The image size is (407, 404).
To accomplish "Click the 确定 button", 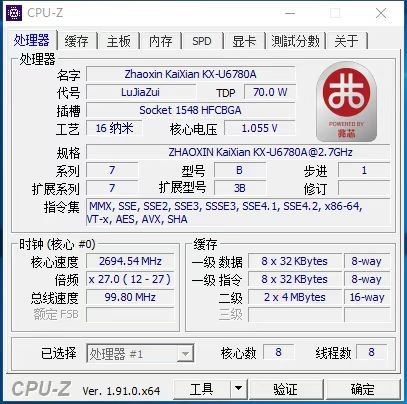I will pos(363,389).
